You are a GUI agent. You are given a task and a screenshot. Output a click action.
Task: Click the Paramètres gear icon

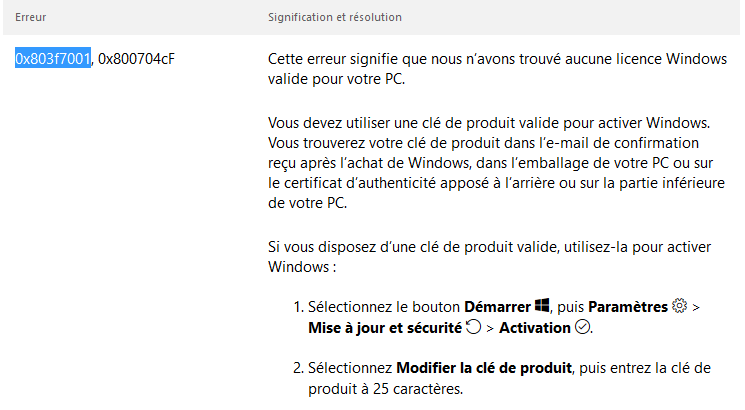(x=680, y=305)
